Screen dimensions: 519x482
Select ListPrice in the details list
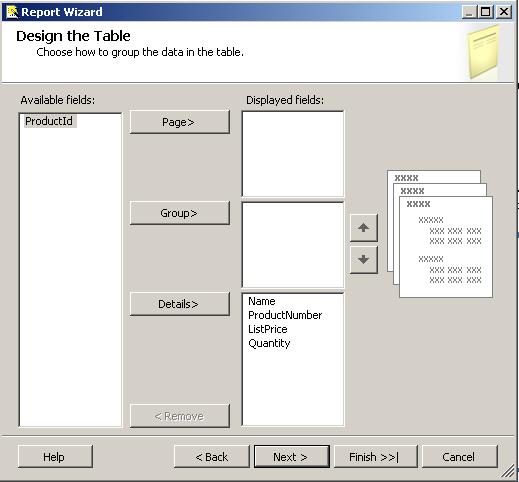[268, 329]
